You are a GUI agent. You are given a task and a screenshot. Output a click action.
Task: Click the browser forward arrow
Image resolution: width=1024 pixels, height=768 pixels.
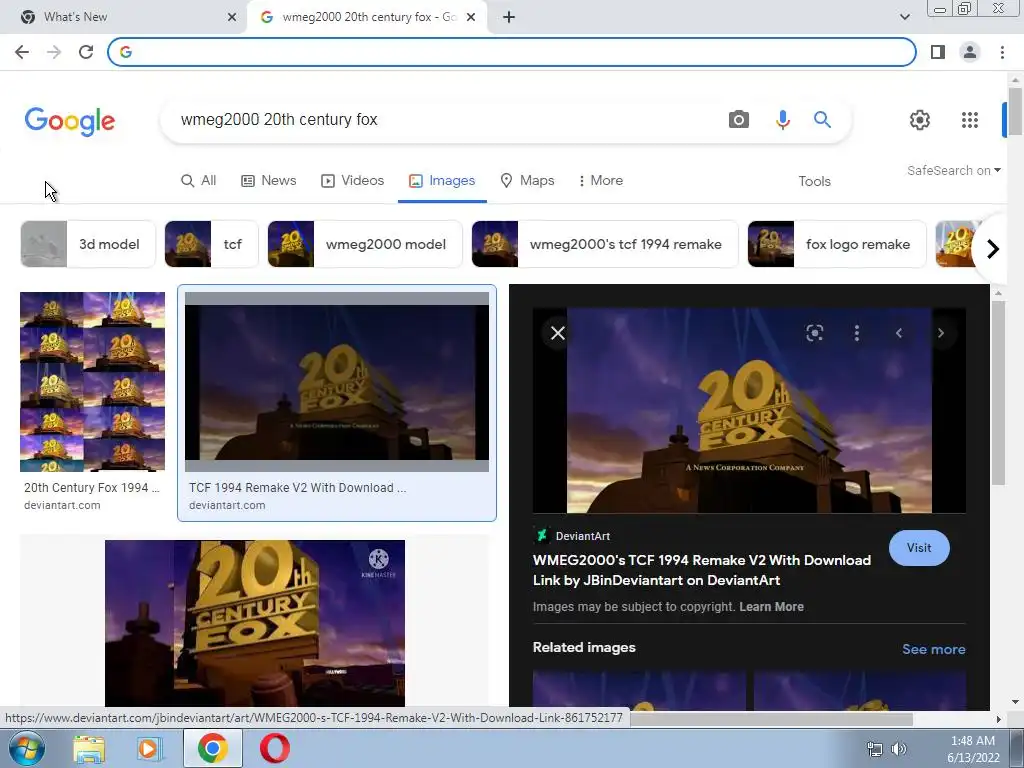tap(54, 52)
